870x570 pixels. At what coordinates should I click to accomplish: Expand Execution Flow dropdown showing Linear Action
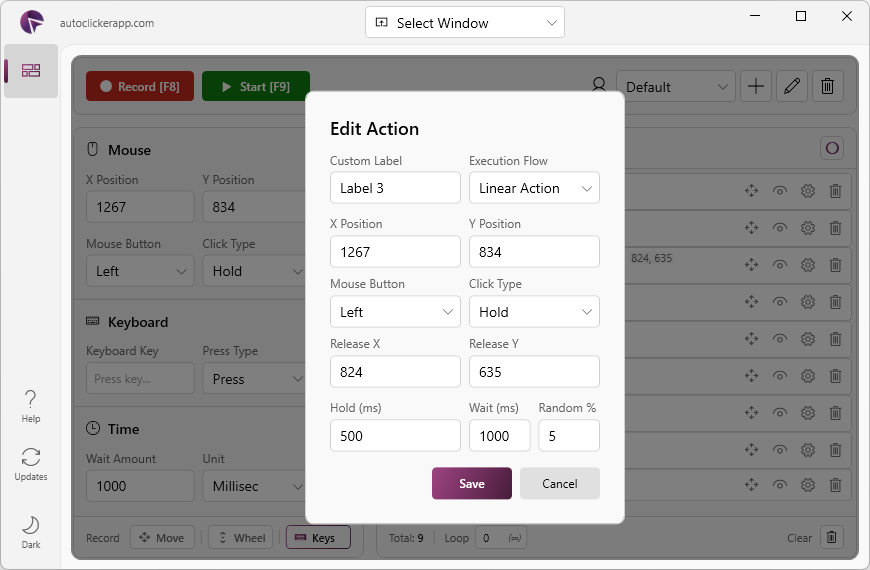534,188
